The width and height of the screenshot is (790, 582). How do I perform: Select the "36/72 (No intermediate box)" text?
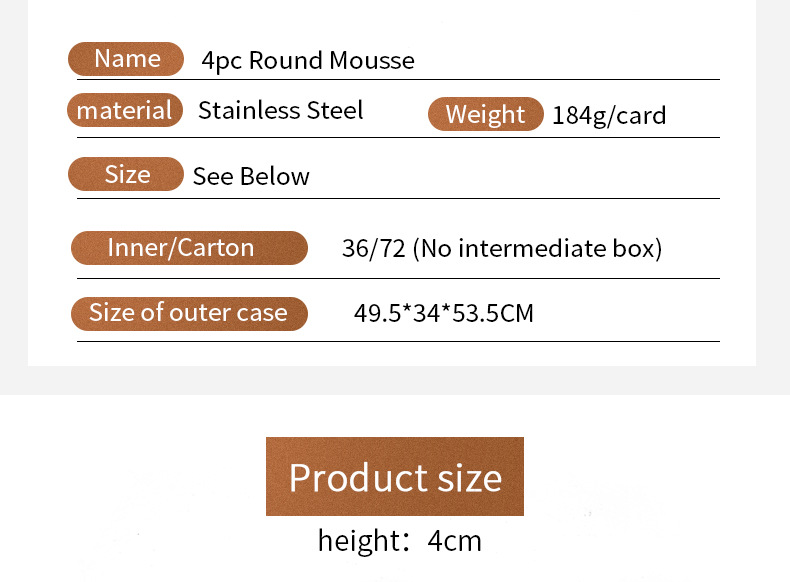point(501,248)
